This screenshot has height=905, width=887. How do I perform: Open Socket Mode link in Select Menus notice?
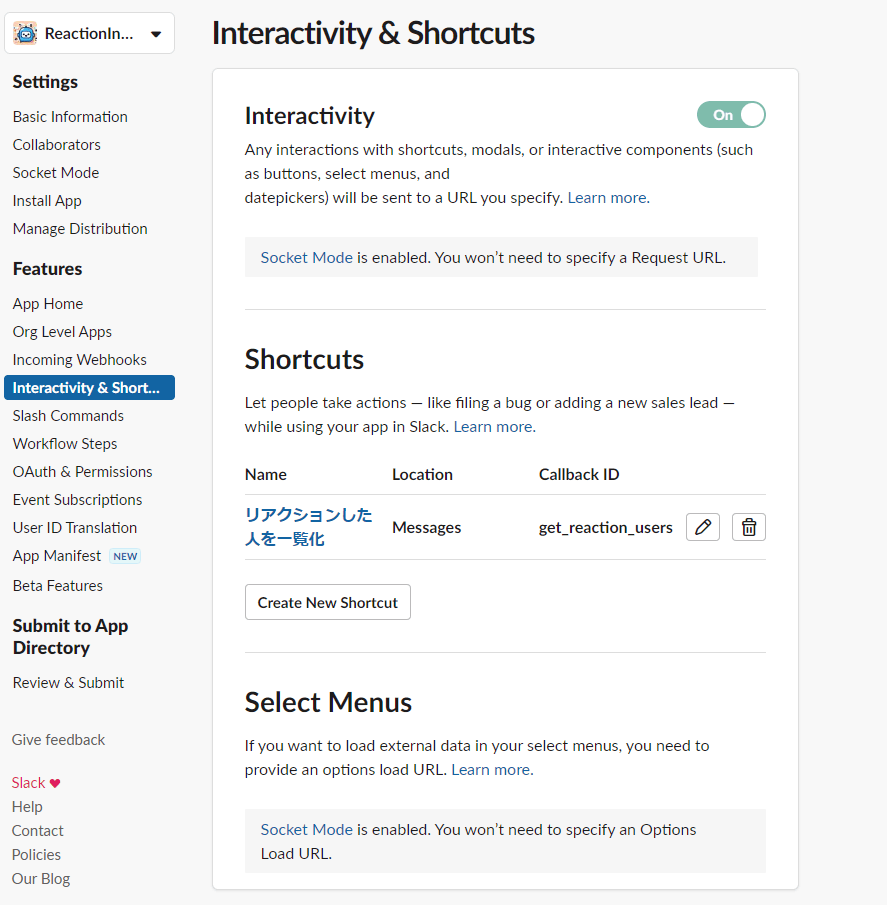point(306,829)
